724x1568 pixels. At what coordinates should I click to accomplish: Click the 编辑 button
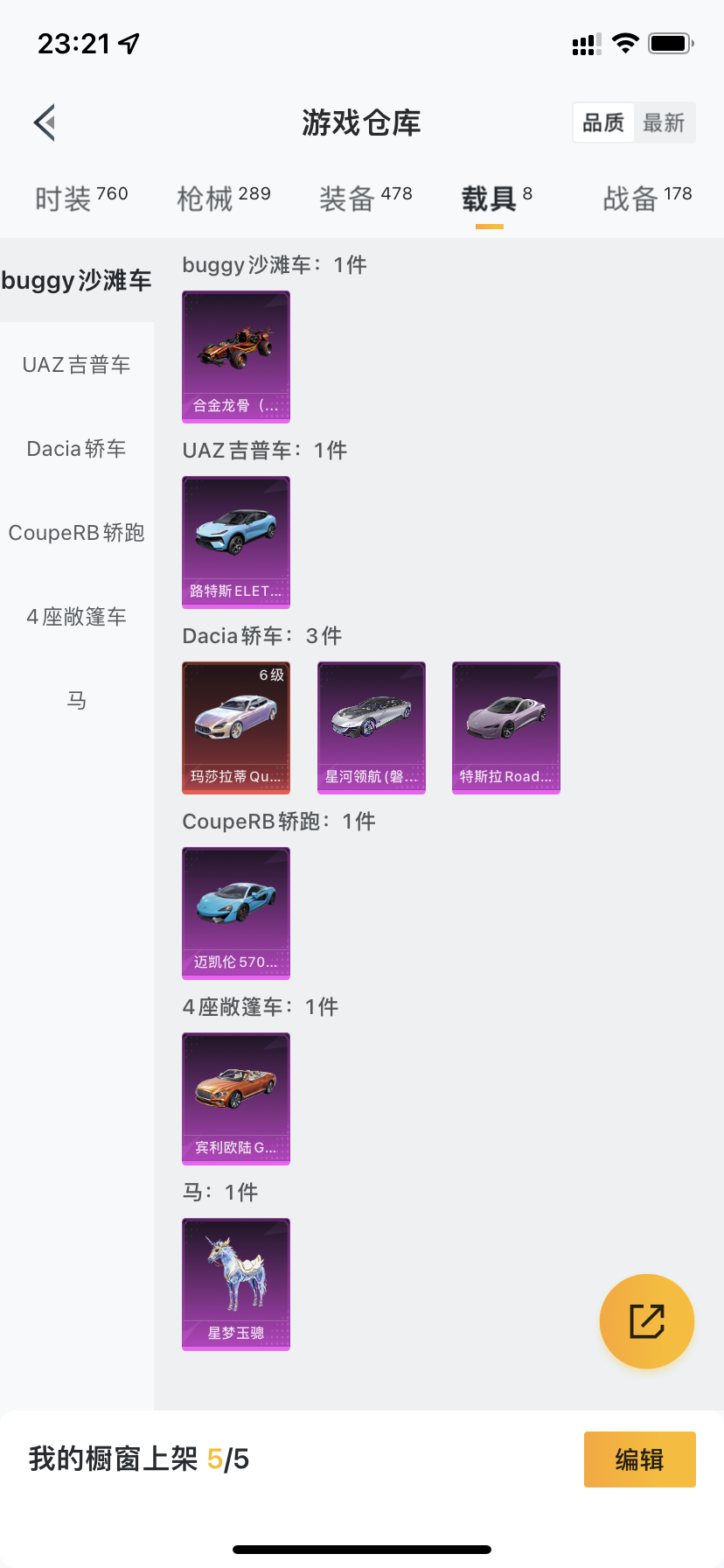(640, 1459)
